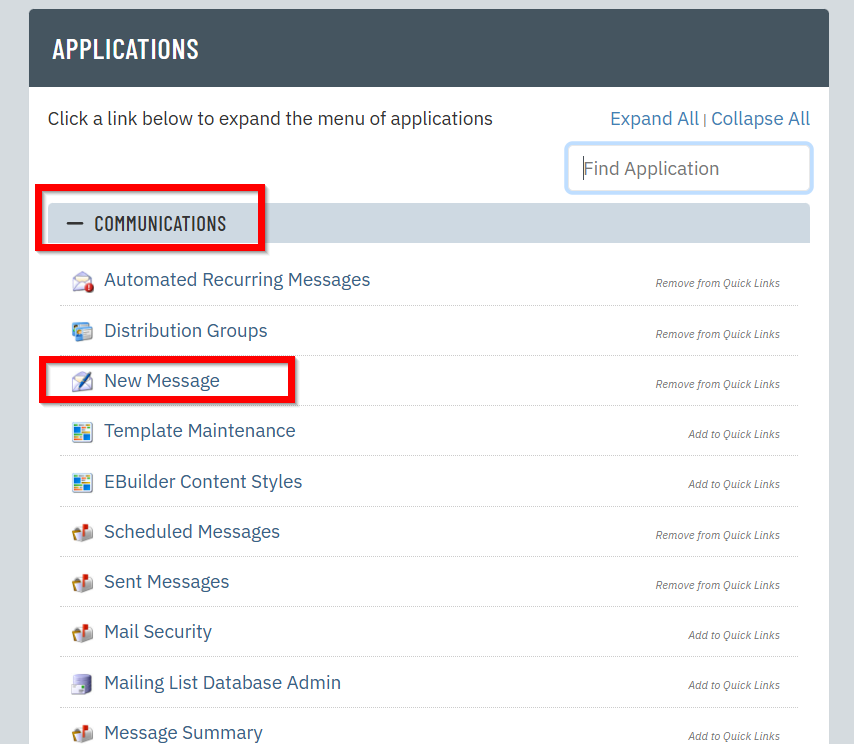Remove Scheduled Messages from Quick Links
The width and height of the screenshot is (854, 744).
[717, 535]
